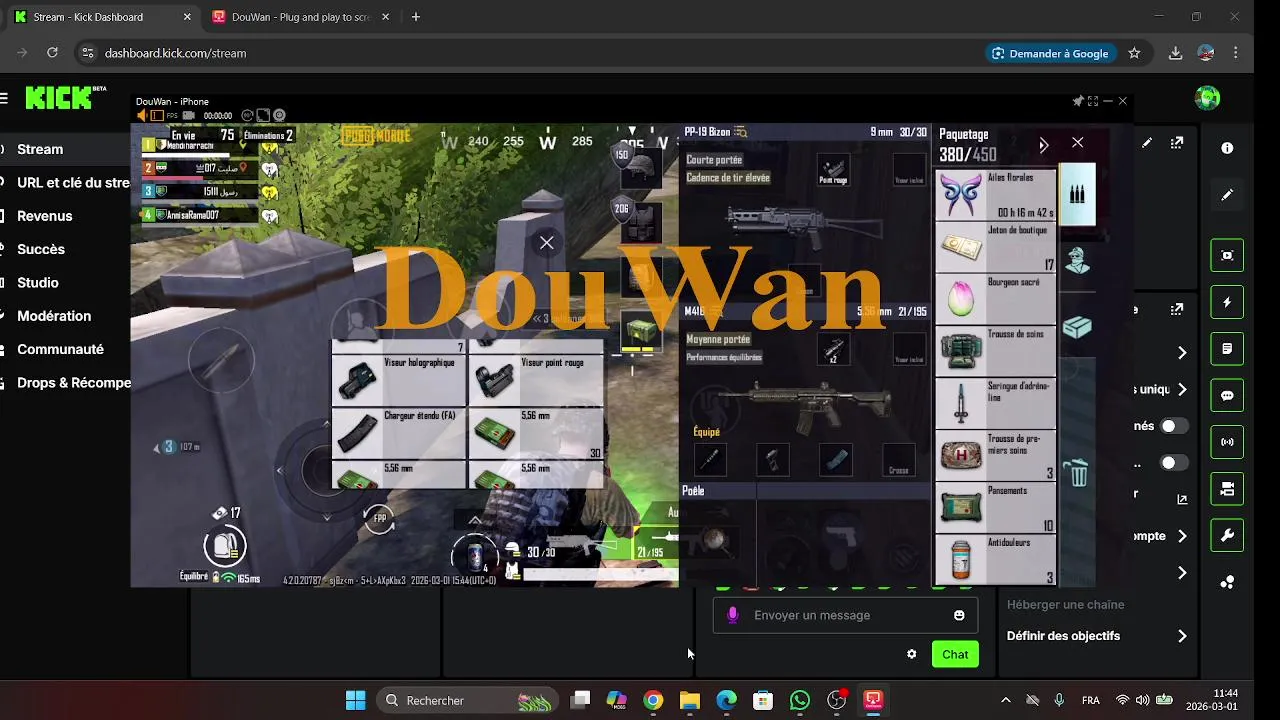Open Kick profile avatar
Viewport: 1280px width, 720px height.
click(x=1207, y=98)
